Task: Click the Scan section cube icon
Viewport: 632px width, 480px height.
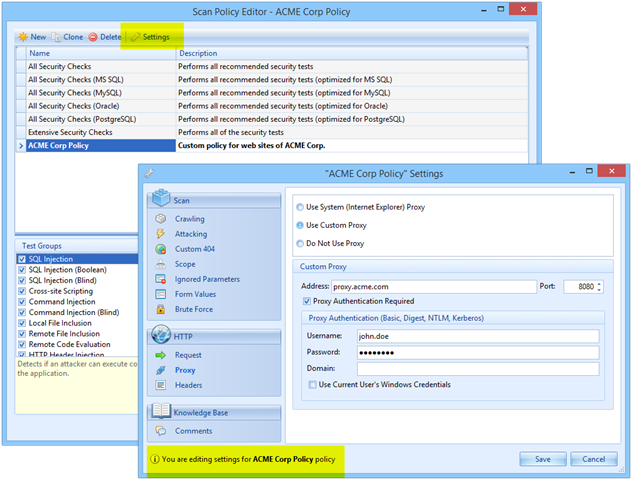Action: click(161, 197)
